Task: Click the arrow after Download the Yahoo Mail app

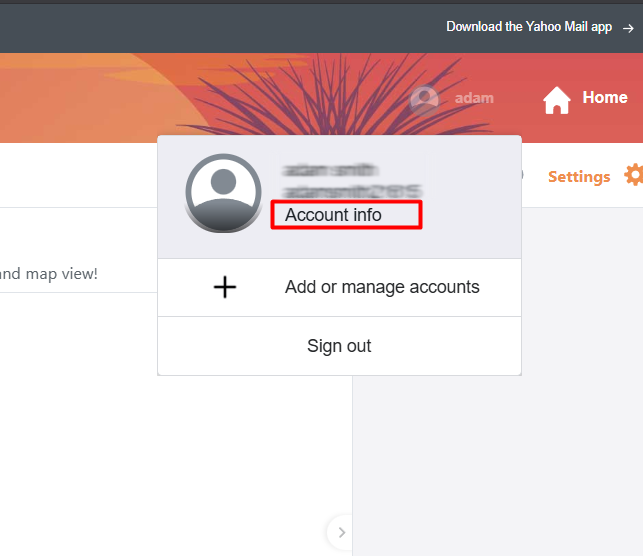Action: pyautogui.click(x=628, y=28)
